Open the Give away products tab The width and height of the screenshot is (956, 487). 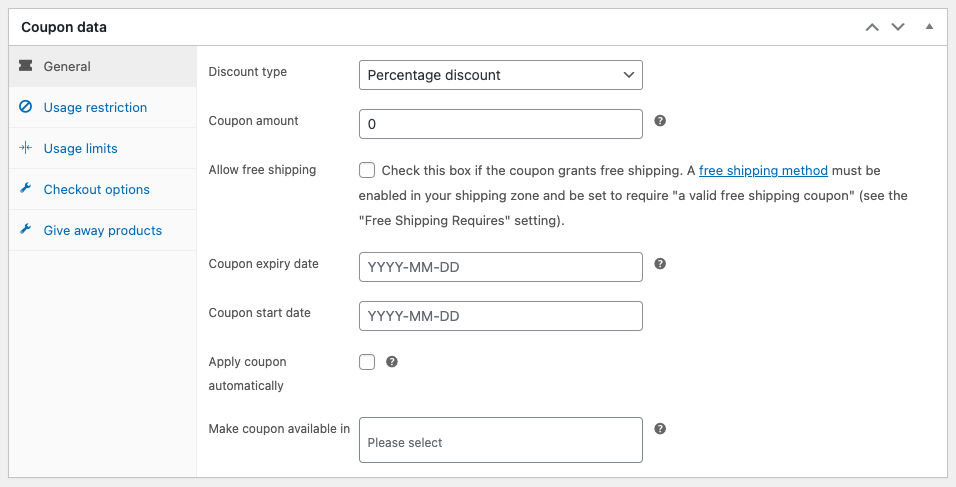(102, 230)
